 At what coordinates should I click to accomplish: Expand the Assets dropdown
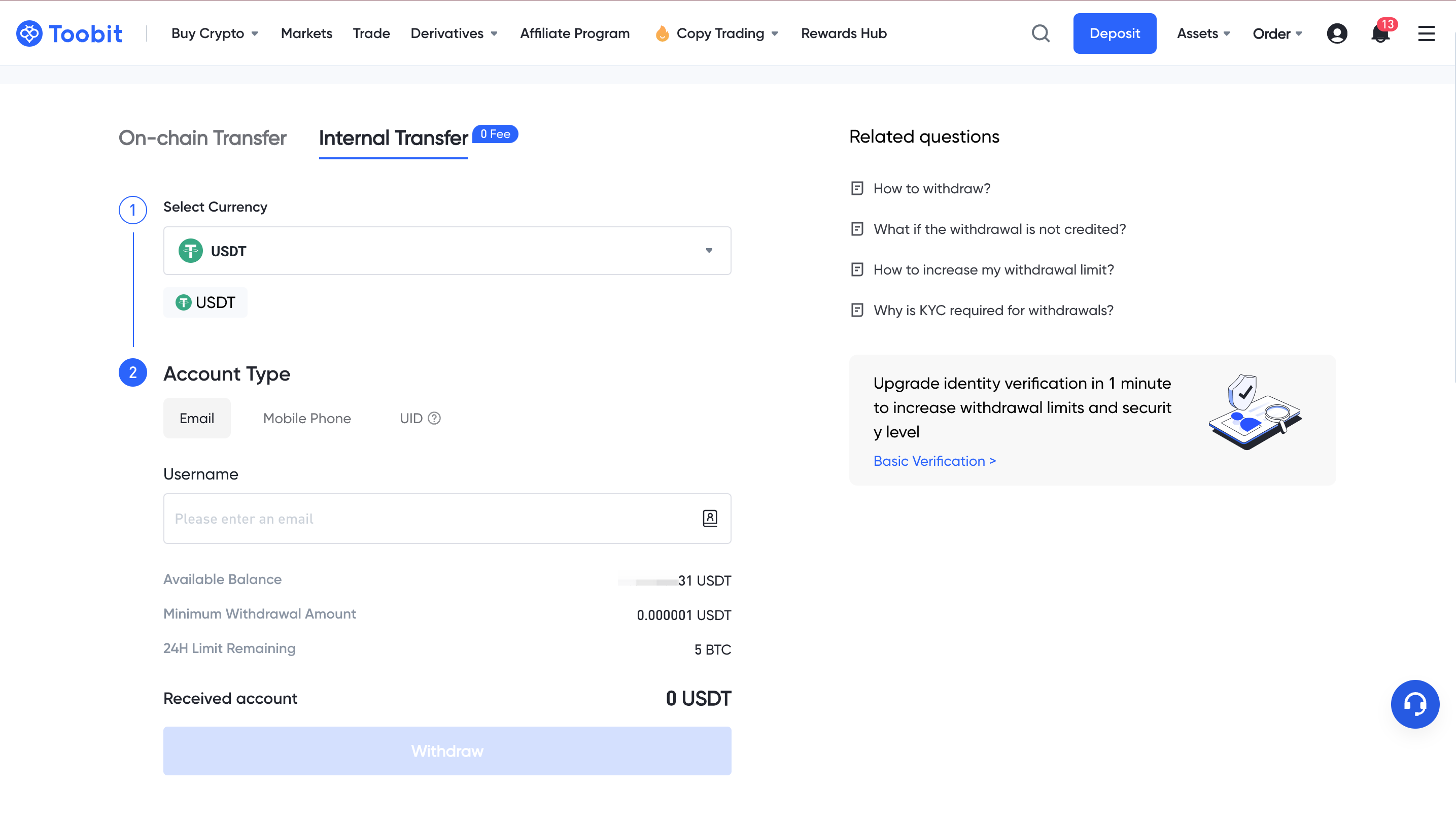click(1203, 33)
